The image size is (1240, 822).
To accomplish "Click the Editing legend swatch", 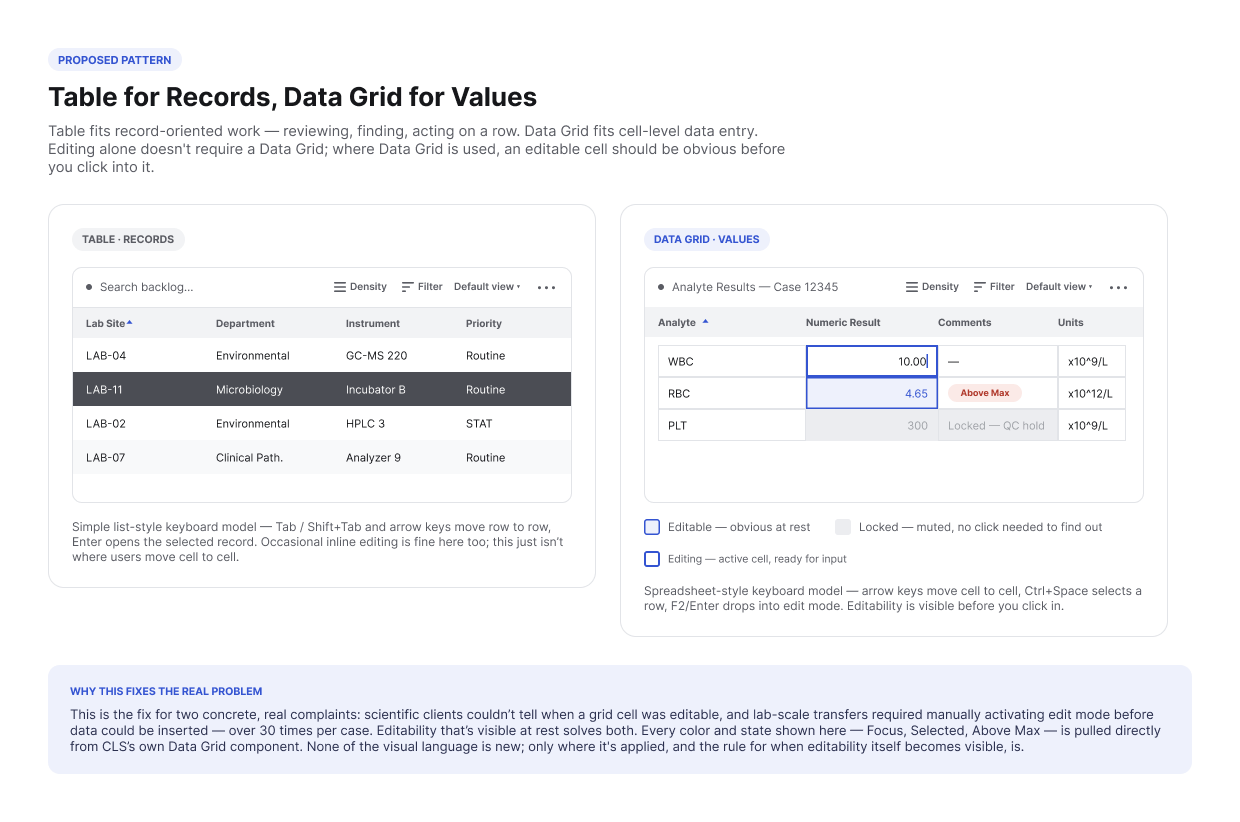I will click(652, 559).
